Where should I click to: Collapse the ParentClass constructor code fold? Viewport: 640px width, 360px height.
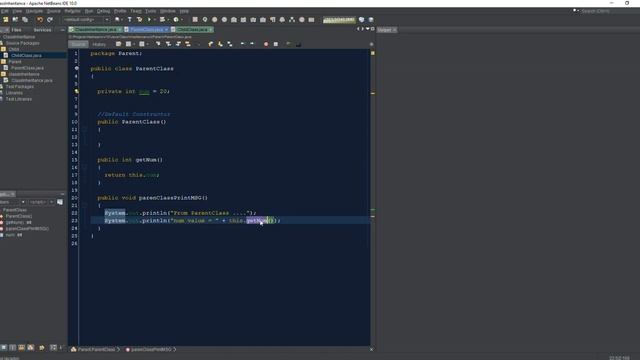pos(85,129)
